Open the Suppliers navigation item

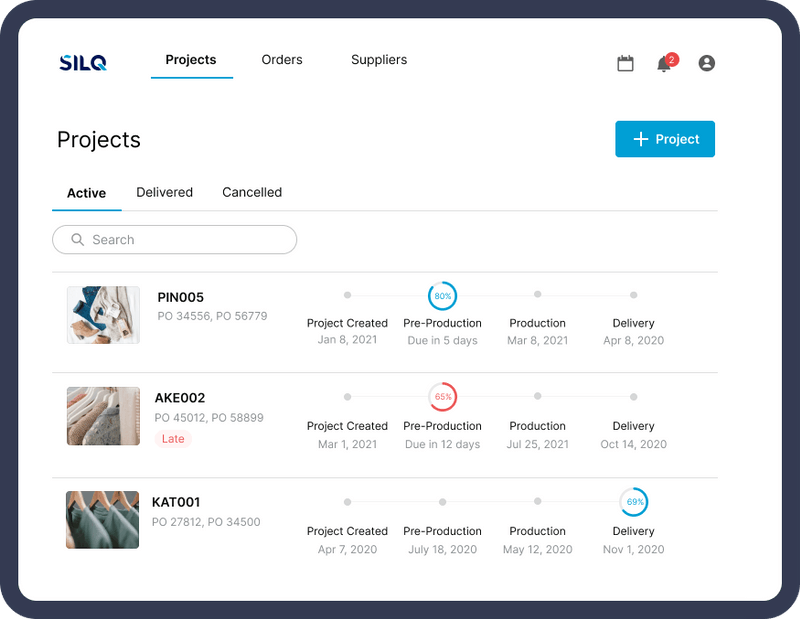coord(378,60)
